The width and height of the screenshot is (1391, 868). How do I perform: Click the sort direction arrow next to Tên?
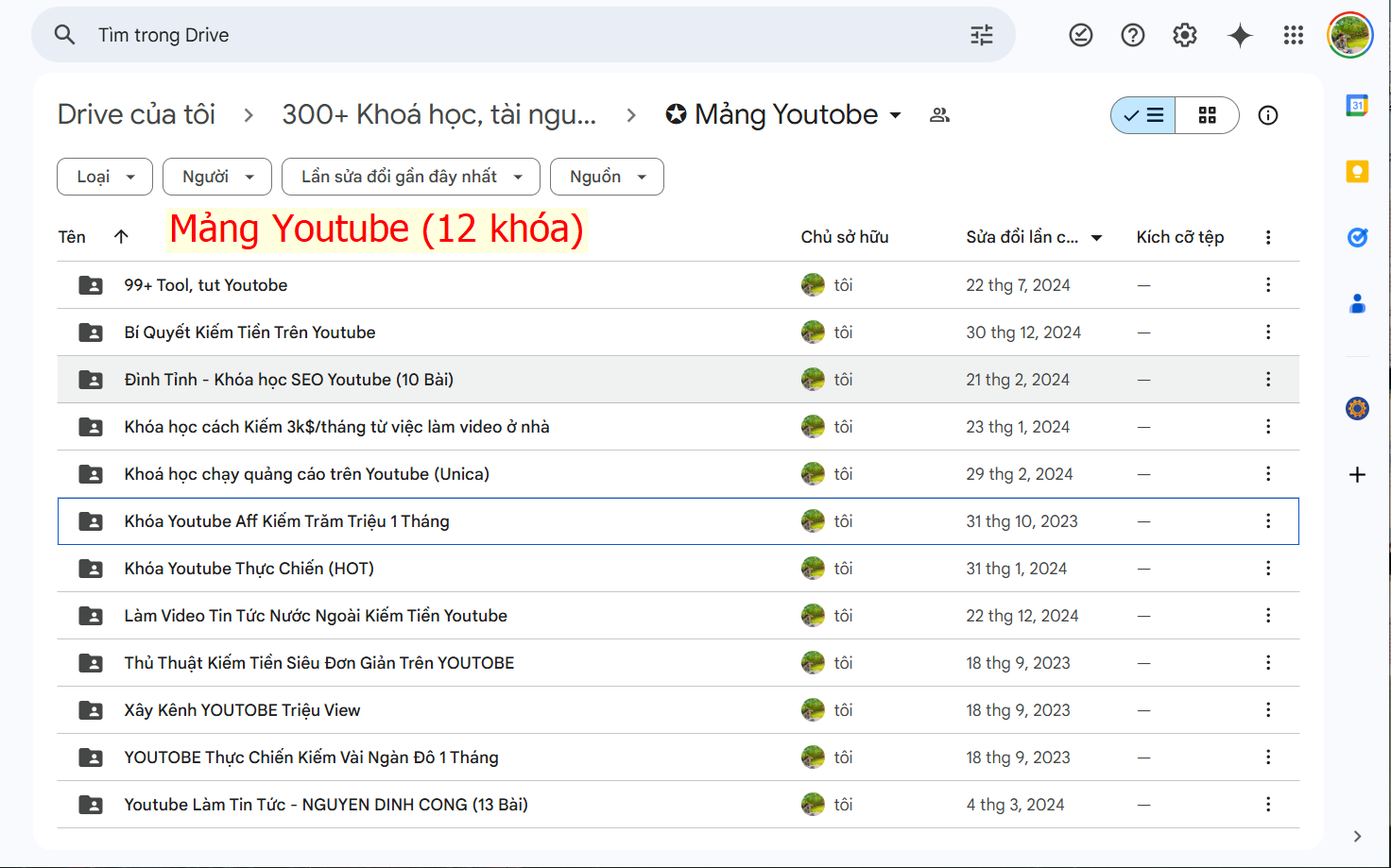(121, 237)
